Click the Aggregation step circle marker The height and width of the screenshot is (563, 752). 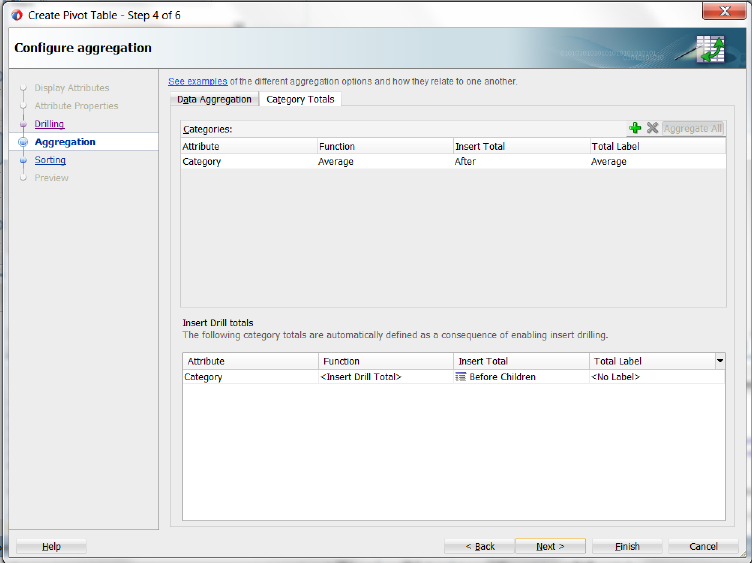(x=23, y=142)
